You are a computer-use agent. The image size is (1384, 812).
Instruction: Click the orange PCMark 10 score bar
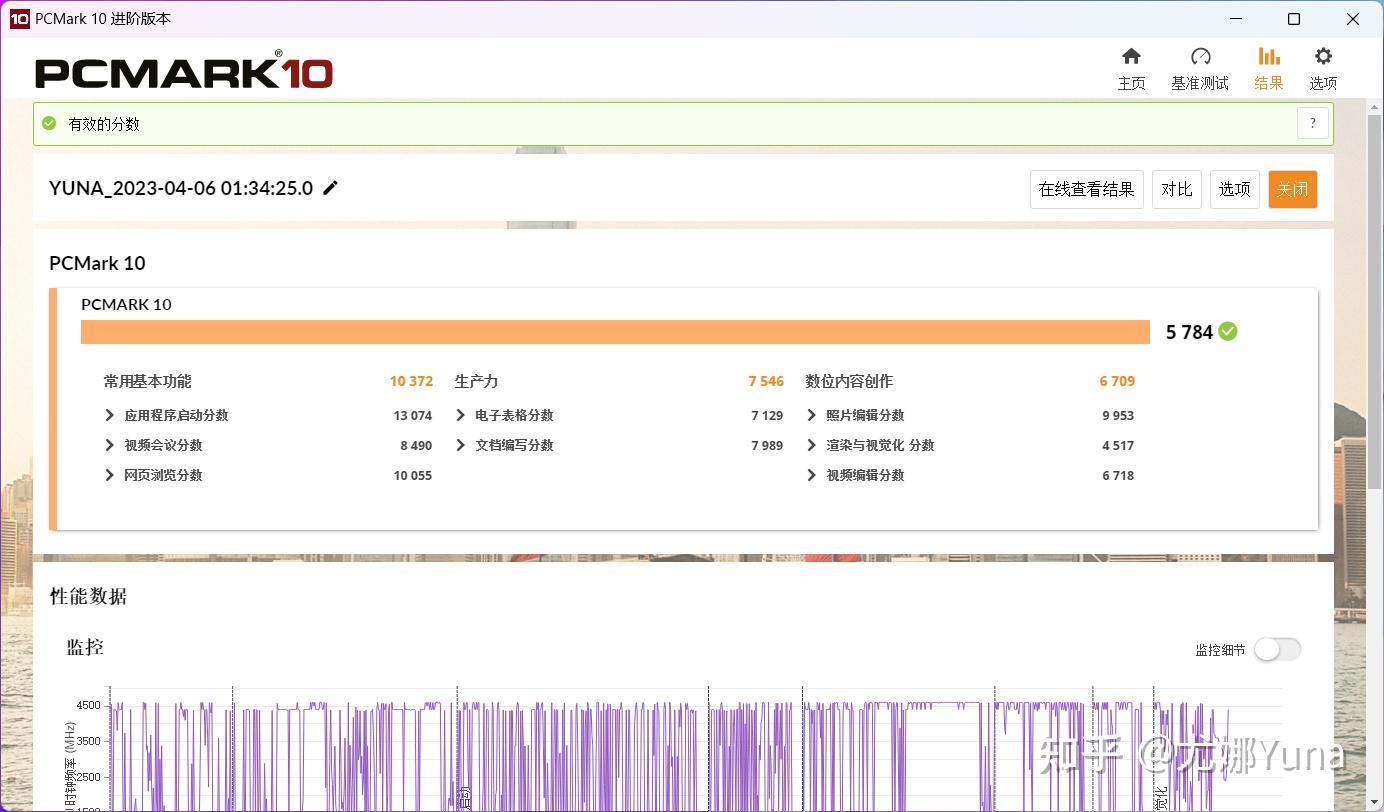tap(615, 332)
